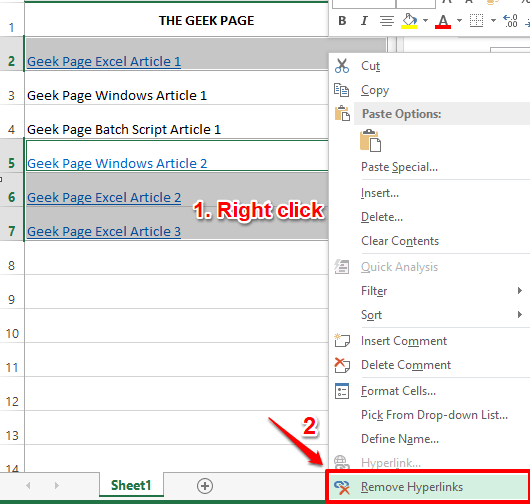Apply the red font color

pyautogui.click(x=443, y=21)
